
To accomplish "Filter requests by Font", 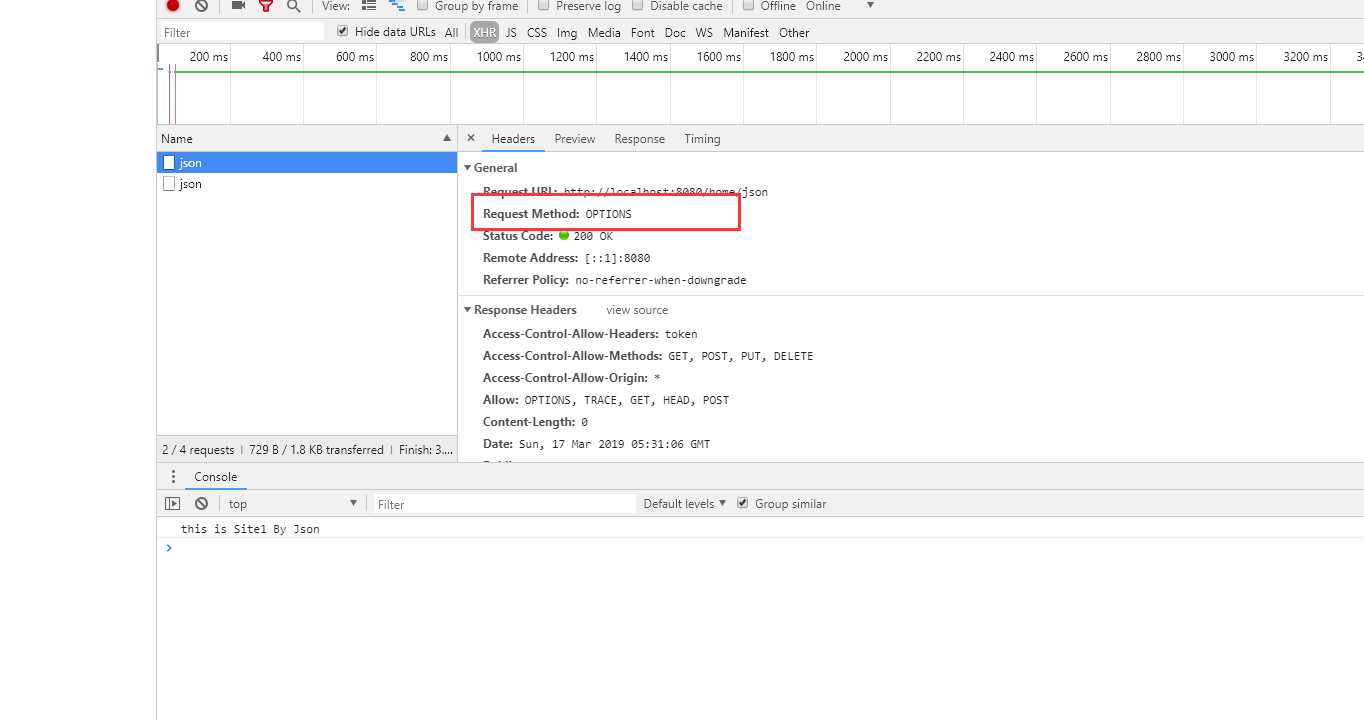I will pos(643,32).
